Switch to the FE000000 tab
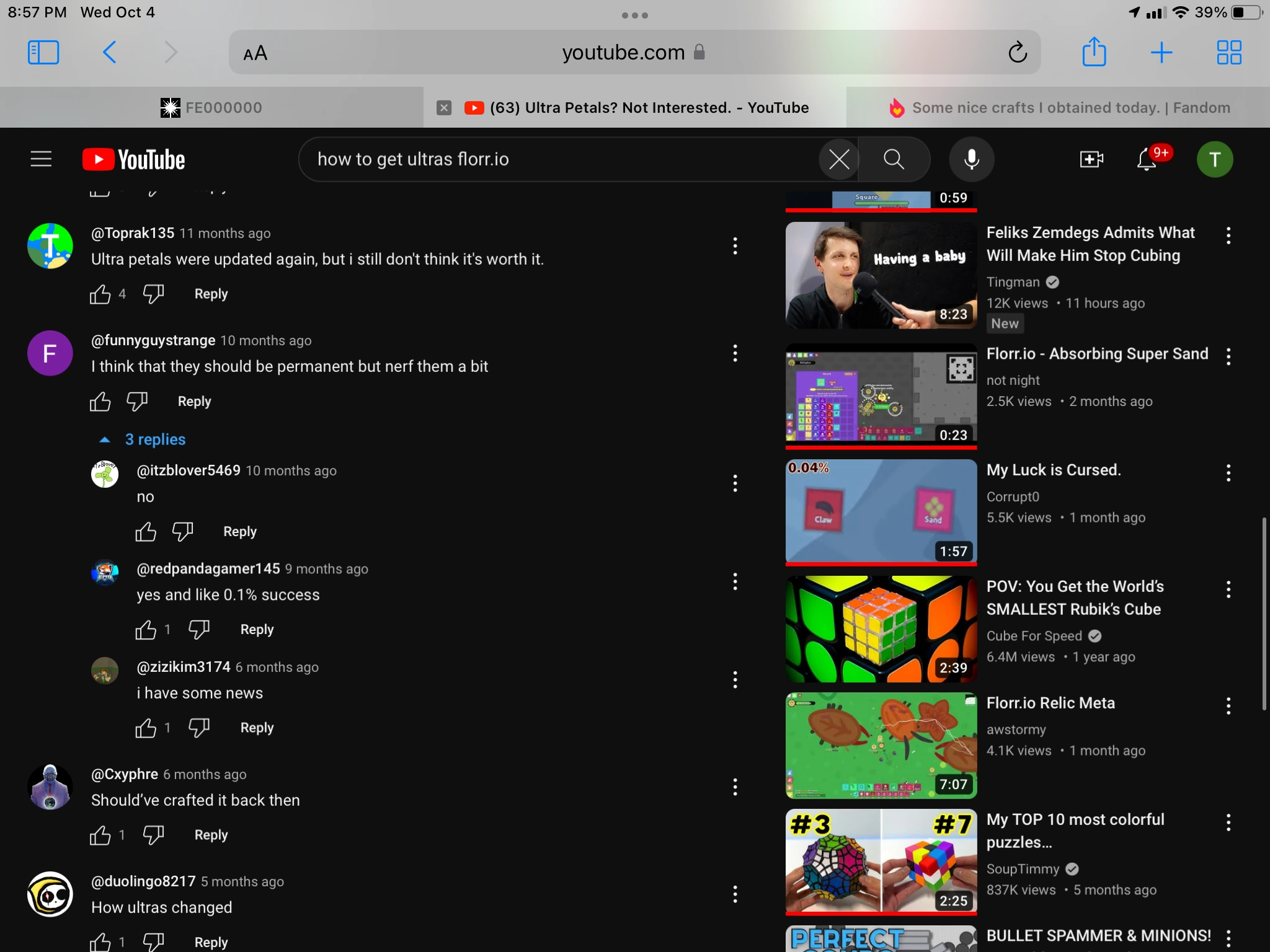 211,108
